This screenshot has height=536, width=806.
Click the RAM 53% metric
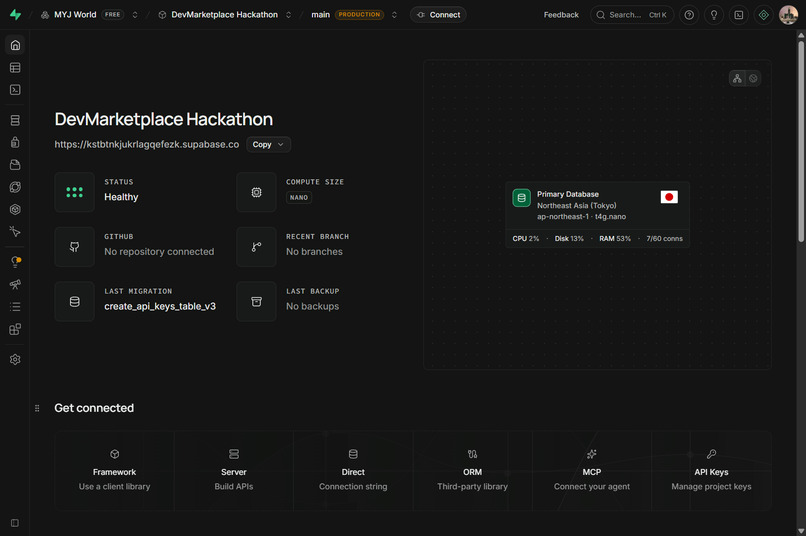click(615, 238)
